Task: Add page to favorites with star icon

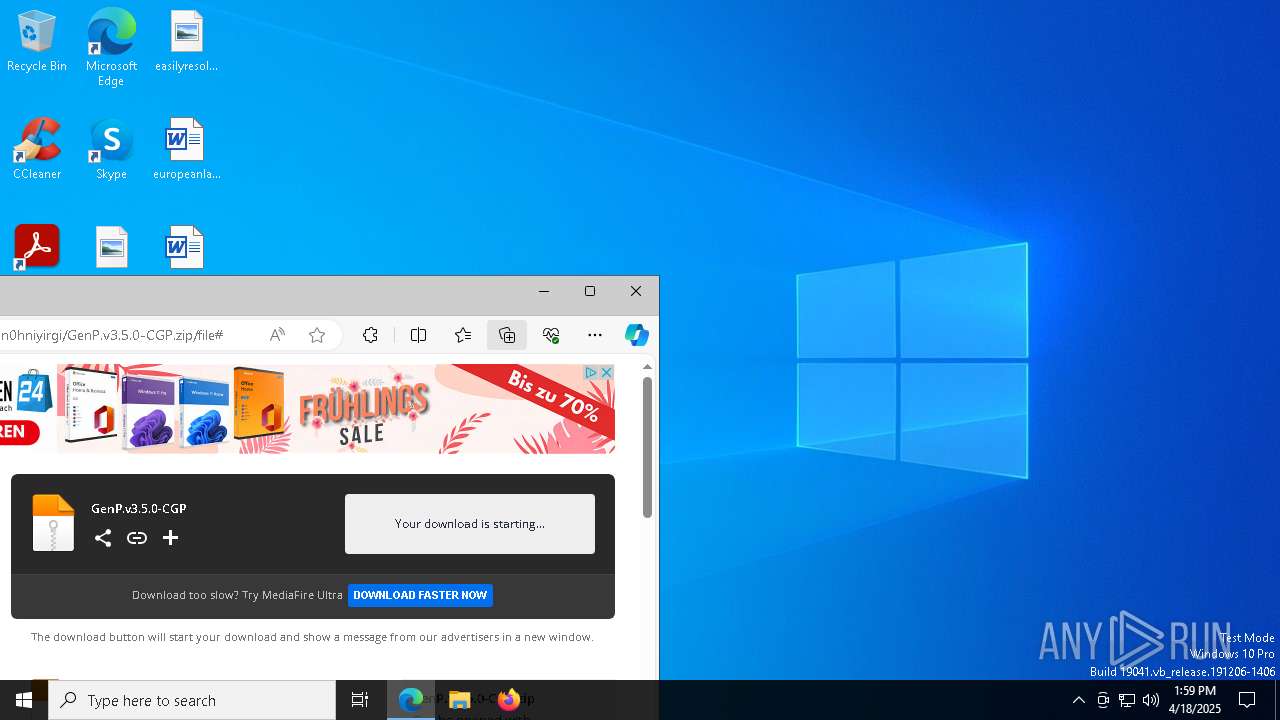Action: point(317,335)
